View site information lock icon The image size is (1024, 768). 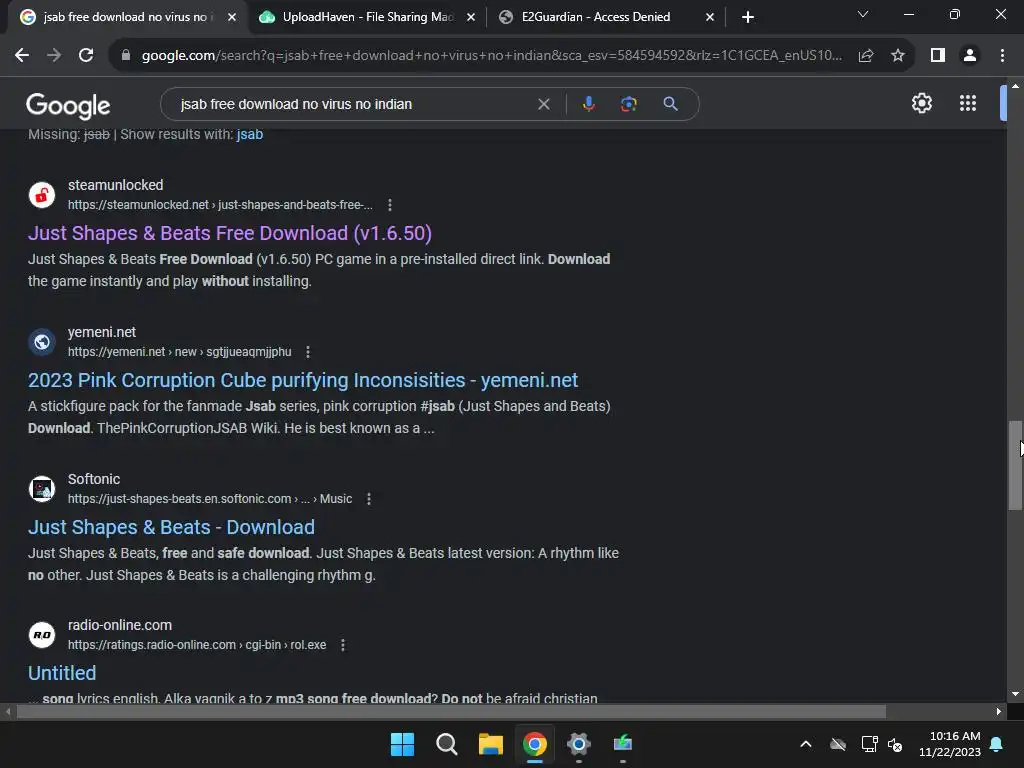click(x=126, y=56)
